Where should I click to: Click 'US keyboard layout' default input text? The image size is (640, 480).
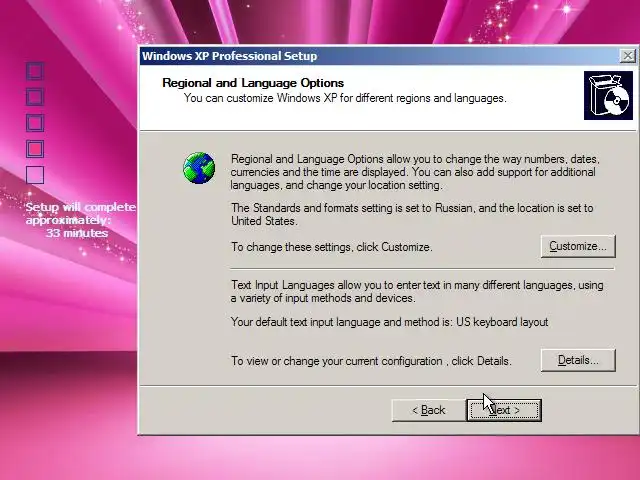(x=502, y=322)
